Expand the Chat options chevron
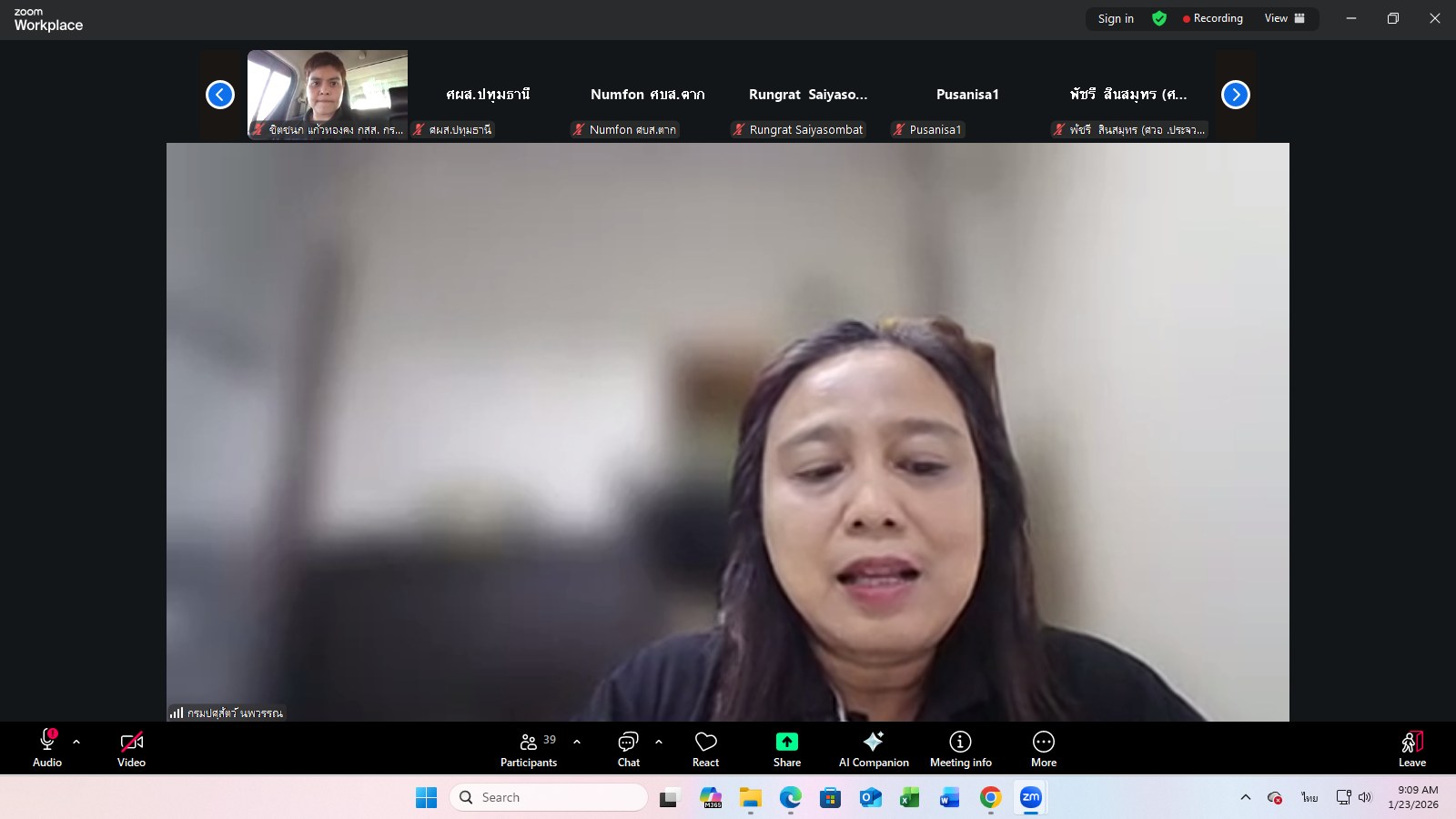This screenshot has width=1456, height=819. 659,742
